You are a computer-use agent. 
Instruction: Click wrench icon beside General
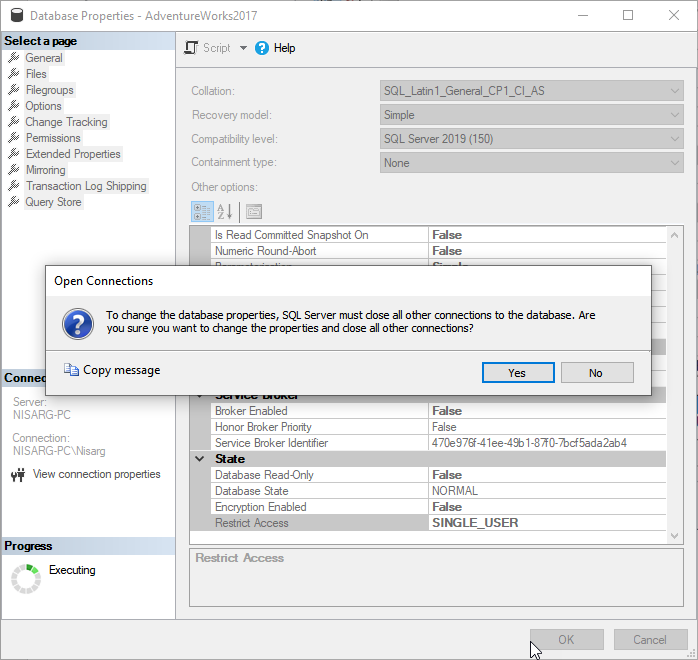[x=14, y=57]
